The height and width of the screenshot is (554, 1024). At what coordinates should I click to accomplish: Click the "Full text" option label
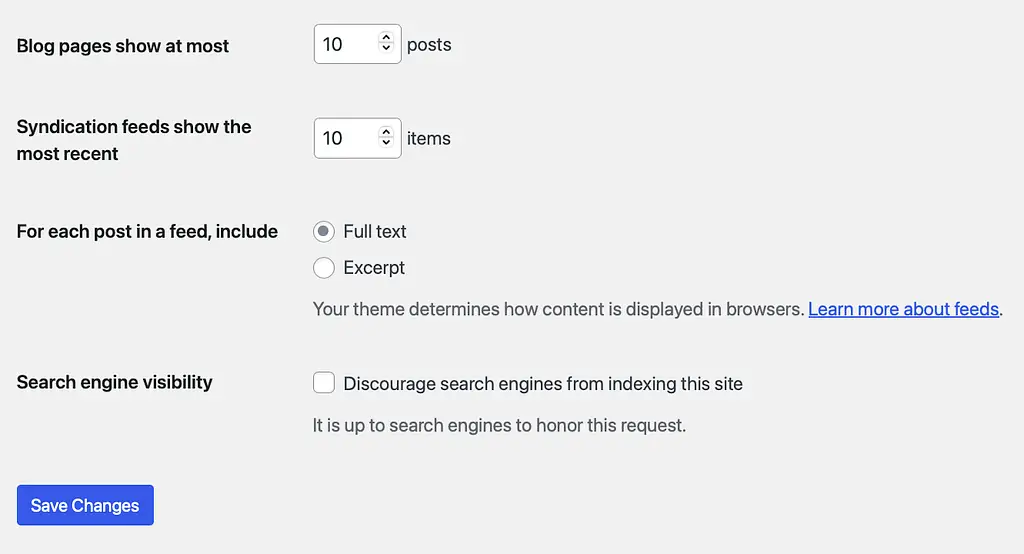point(375,232)
